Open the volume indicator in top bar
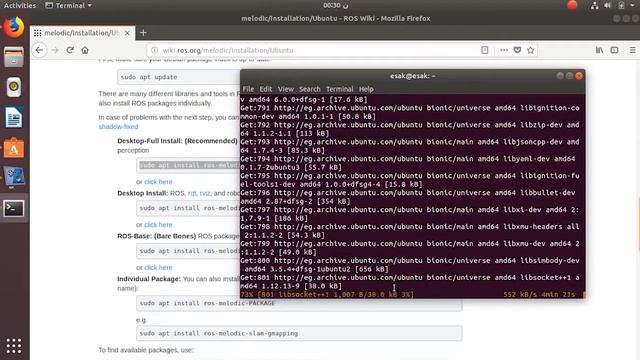The width and height of the screenshot is (640, 360). (608, 5)
